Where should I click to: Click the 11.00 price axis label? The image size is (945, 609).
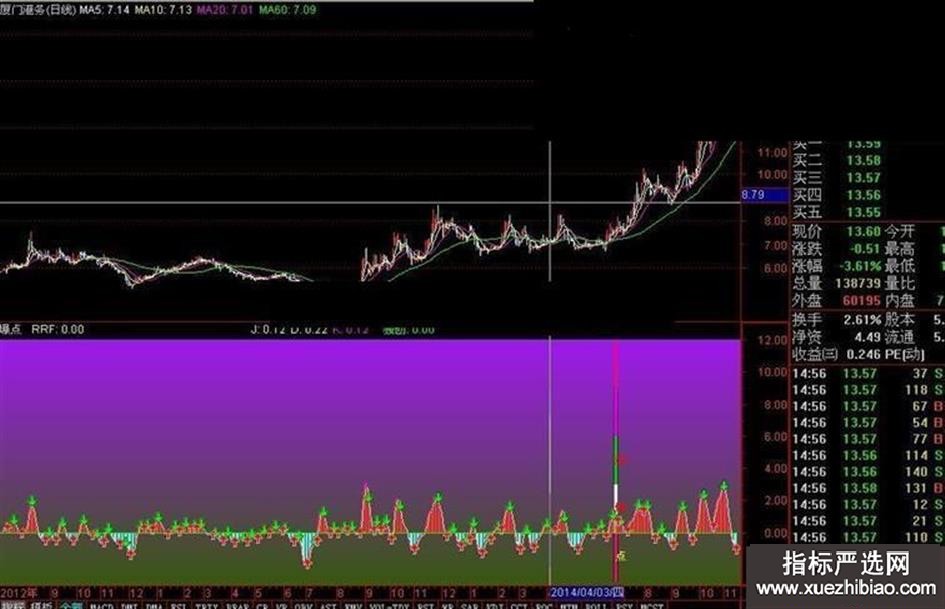tap(773, 153)
